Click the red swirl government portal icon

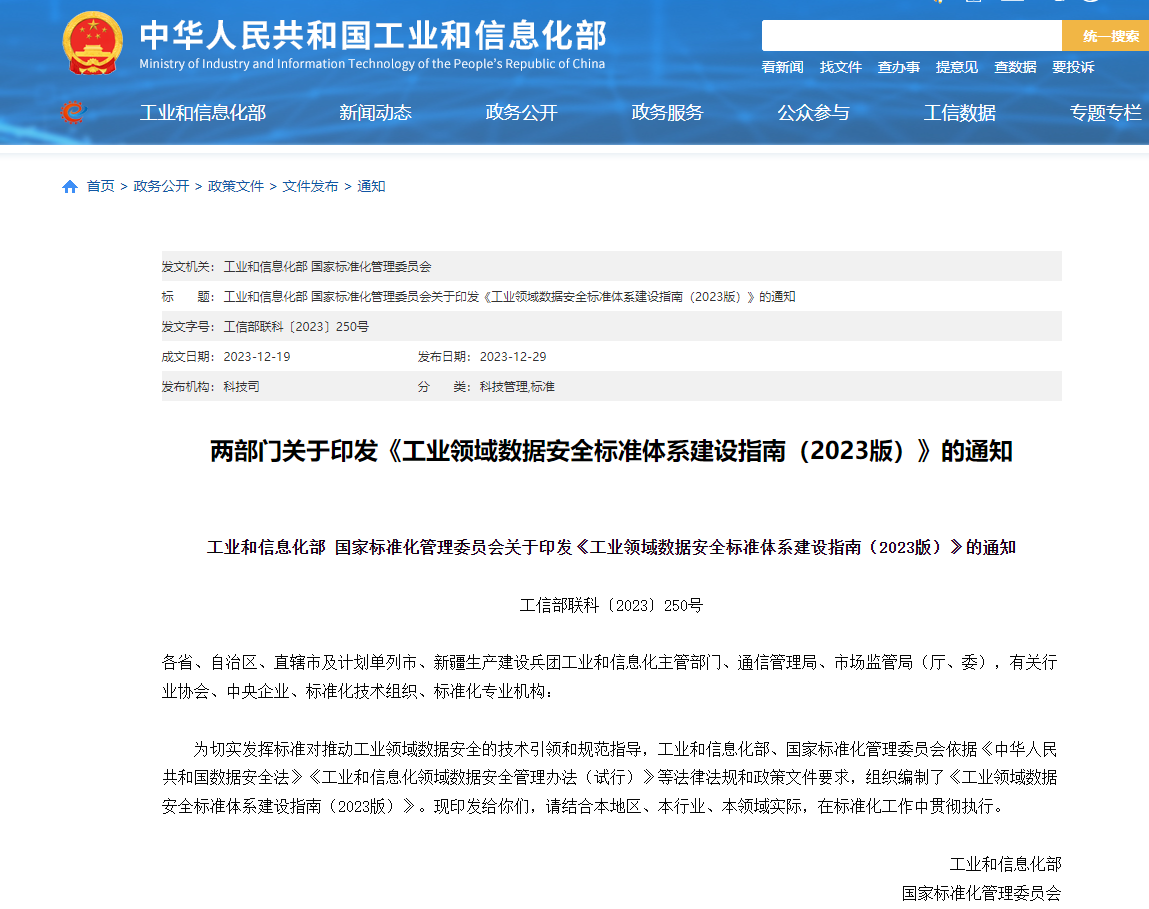coord(73,112)
